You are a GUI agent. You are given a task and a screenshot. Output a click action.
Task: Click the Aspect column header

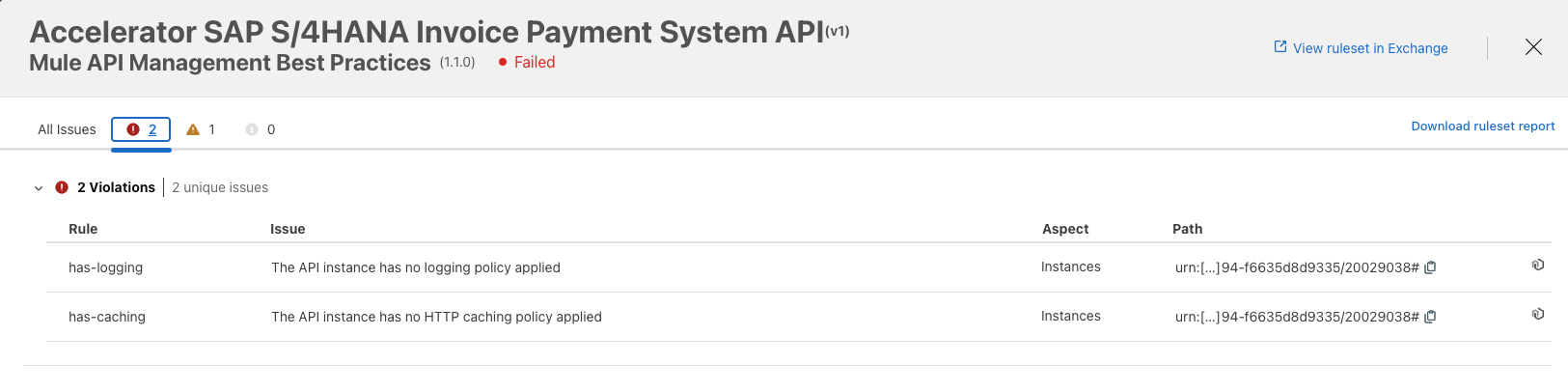[x=1065, y=229]
